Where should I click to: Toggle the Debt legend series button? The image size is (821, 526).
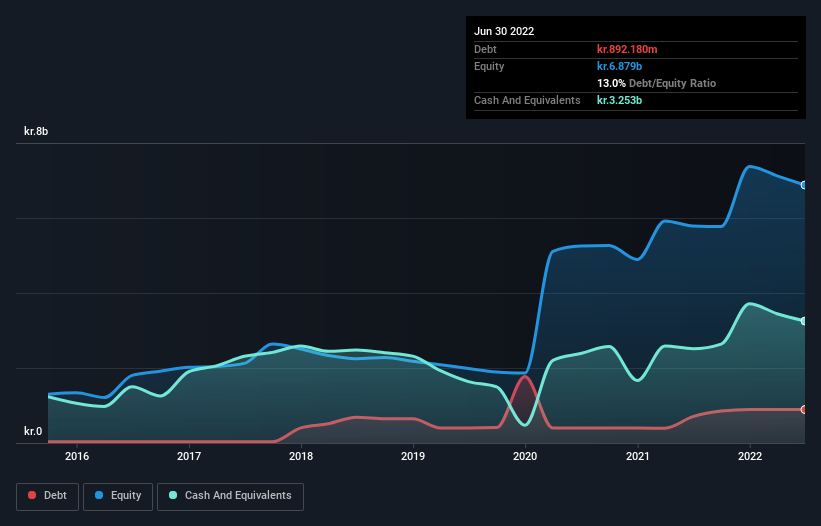click(x=48, y=496)
